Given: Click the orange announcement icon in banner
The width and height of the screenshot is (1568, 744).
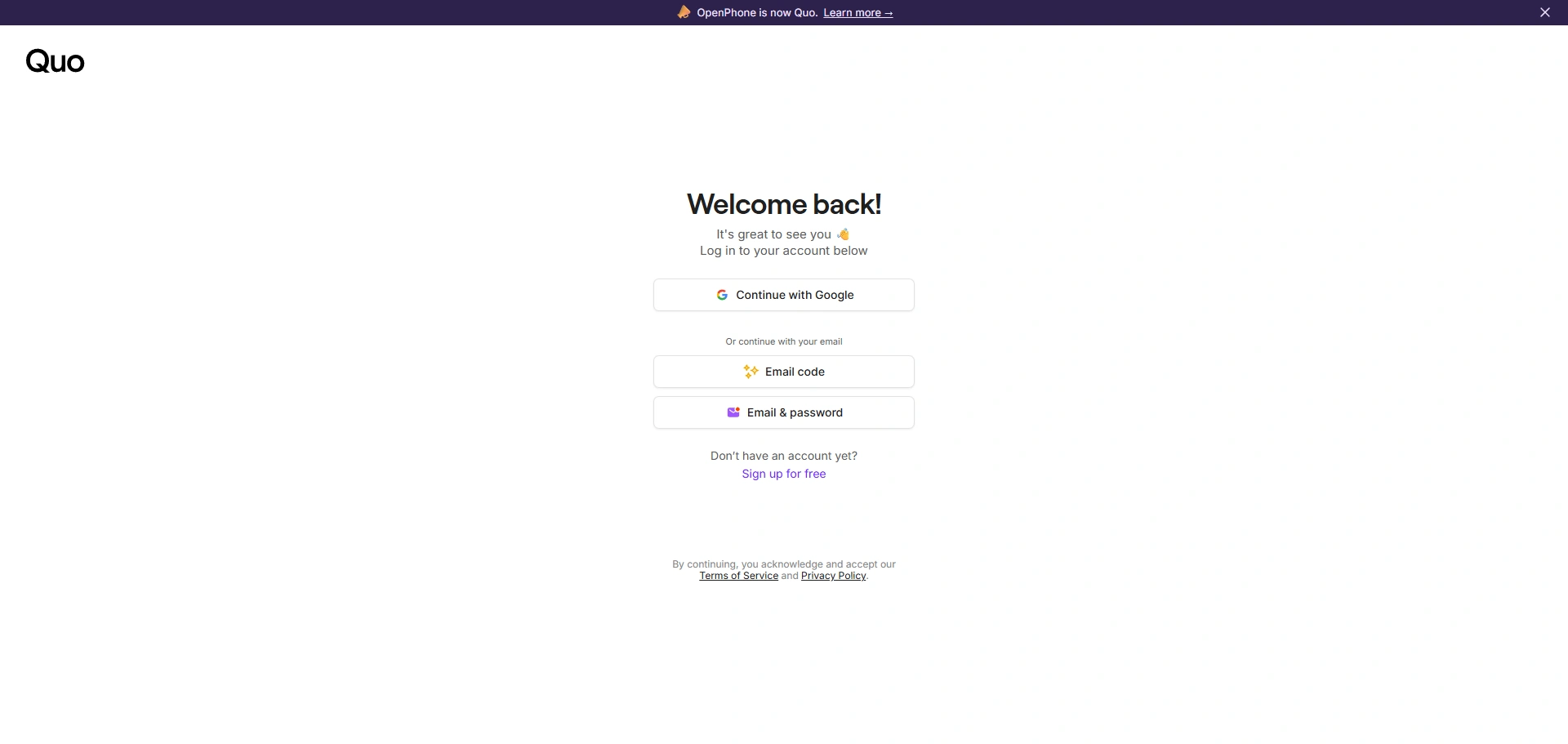Looking at the screenshot, I should [684, 12].
